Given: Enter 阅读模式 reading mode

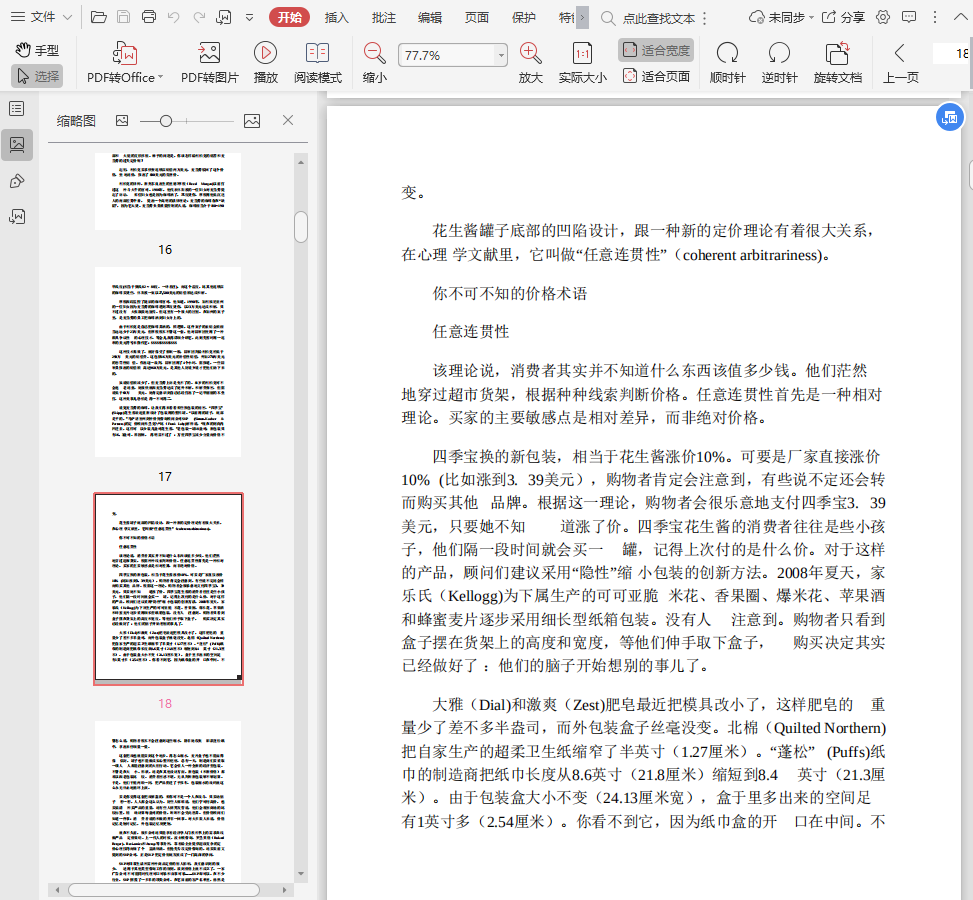Looking at the screenshot, I should coord(318,62).
